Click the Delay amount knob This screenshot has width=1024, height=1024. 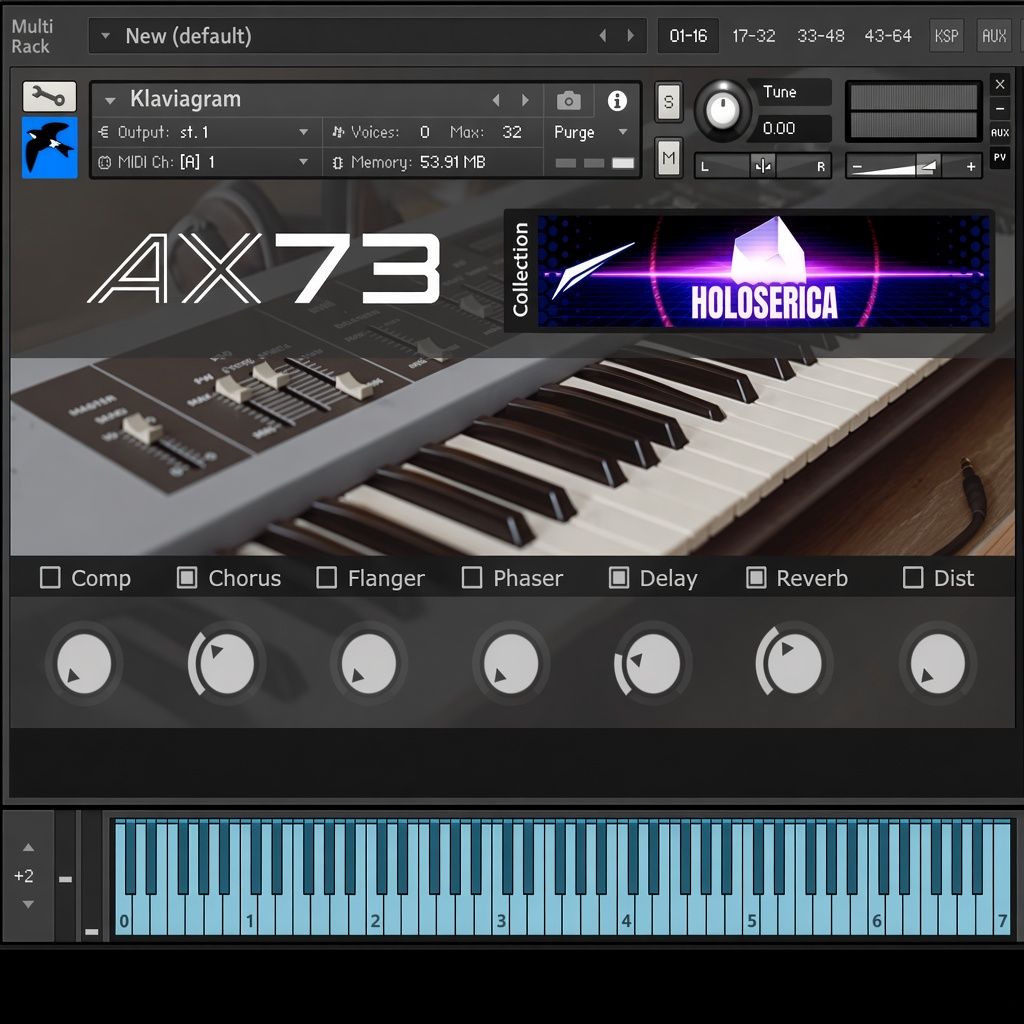point(653,663)
